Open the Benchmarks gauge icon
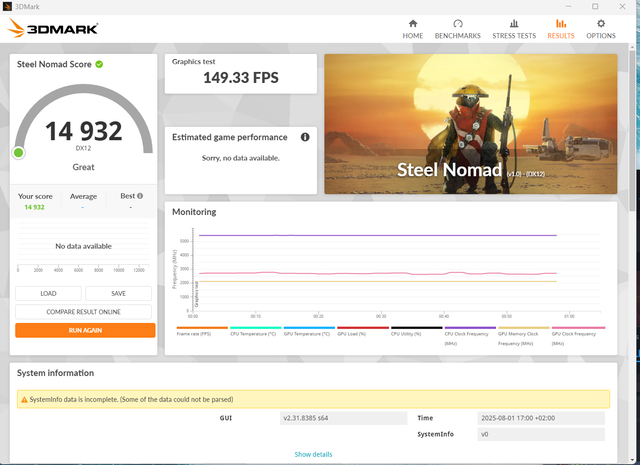The image size is (640, 465). coord(458,24)
